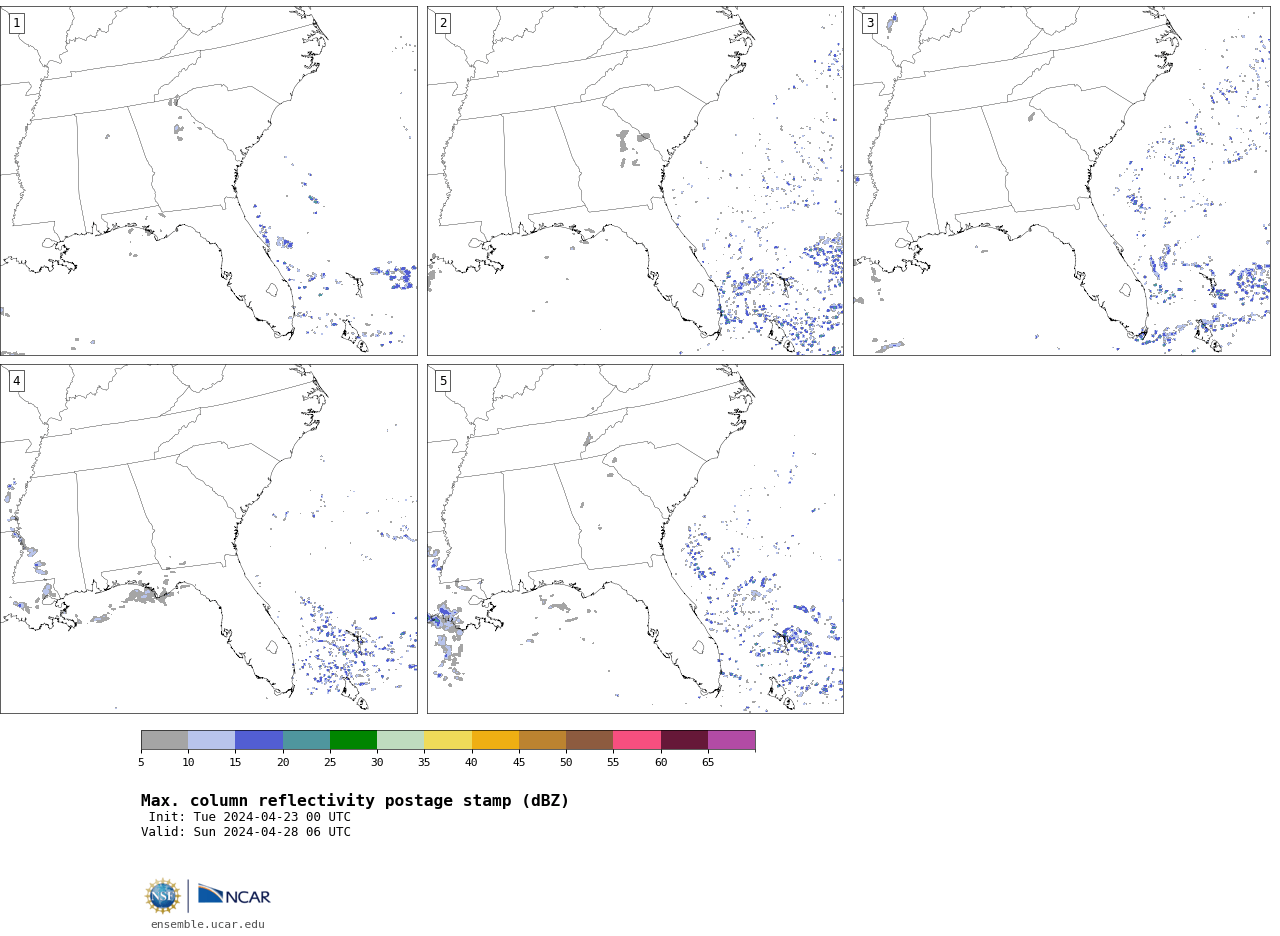This screenshot has width=1280, height=936.
Task: Click the panel number label 3
Action: click(x=869, y=23)
